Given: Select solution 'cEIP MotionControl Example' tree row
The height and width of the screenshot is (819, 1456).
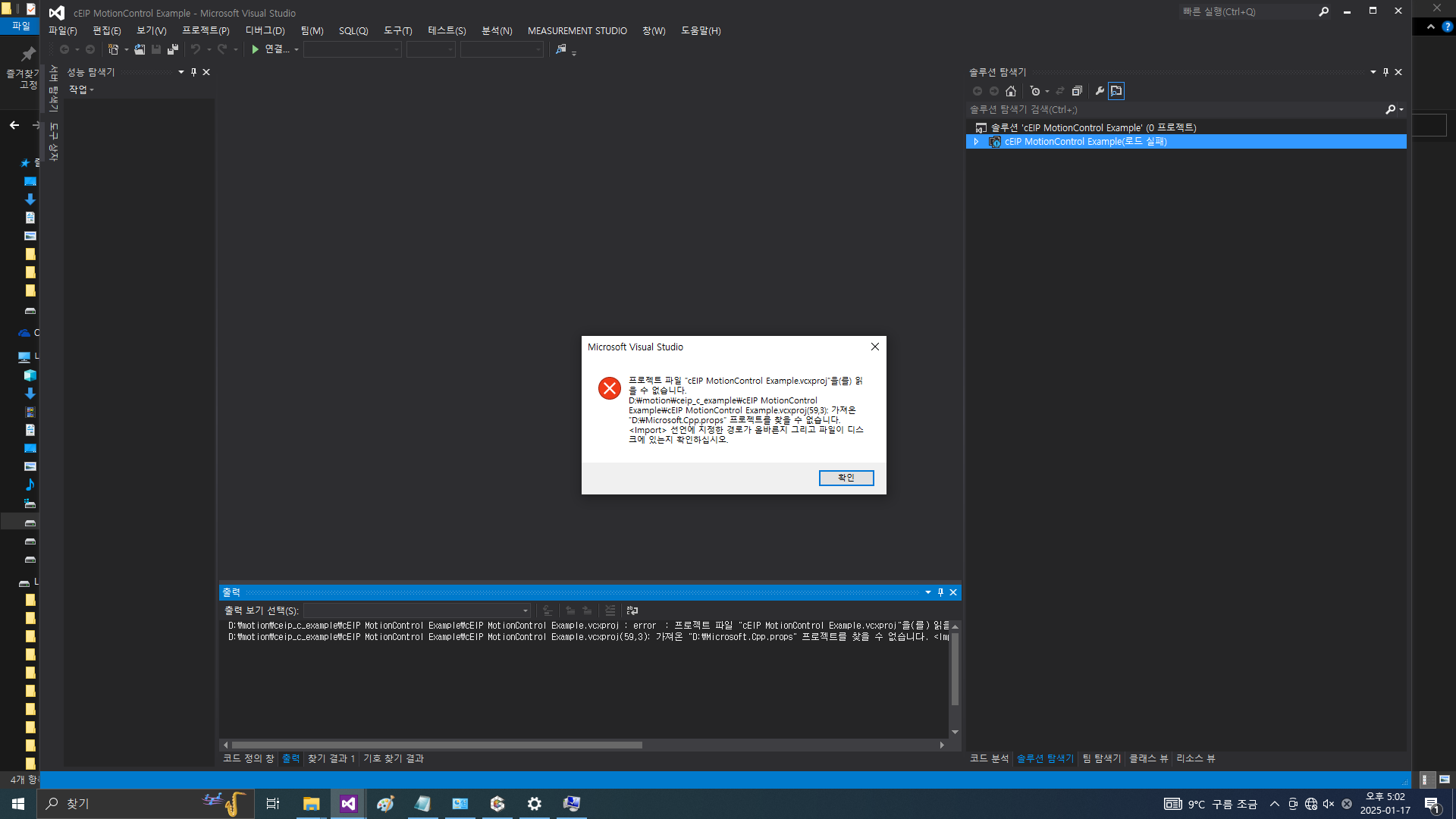Looking at the screenshot, I should pyautogui.click(x=1186, y=128).
